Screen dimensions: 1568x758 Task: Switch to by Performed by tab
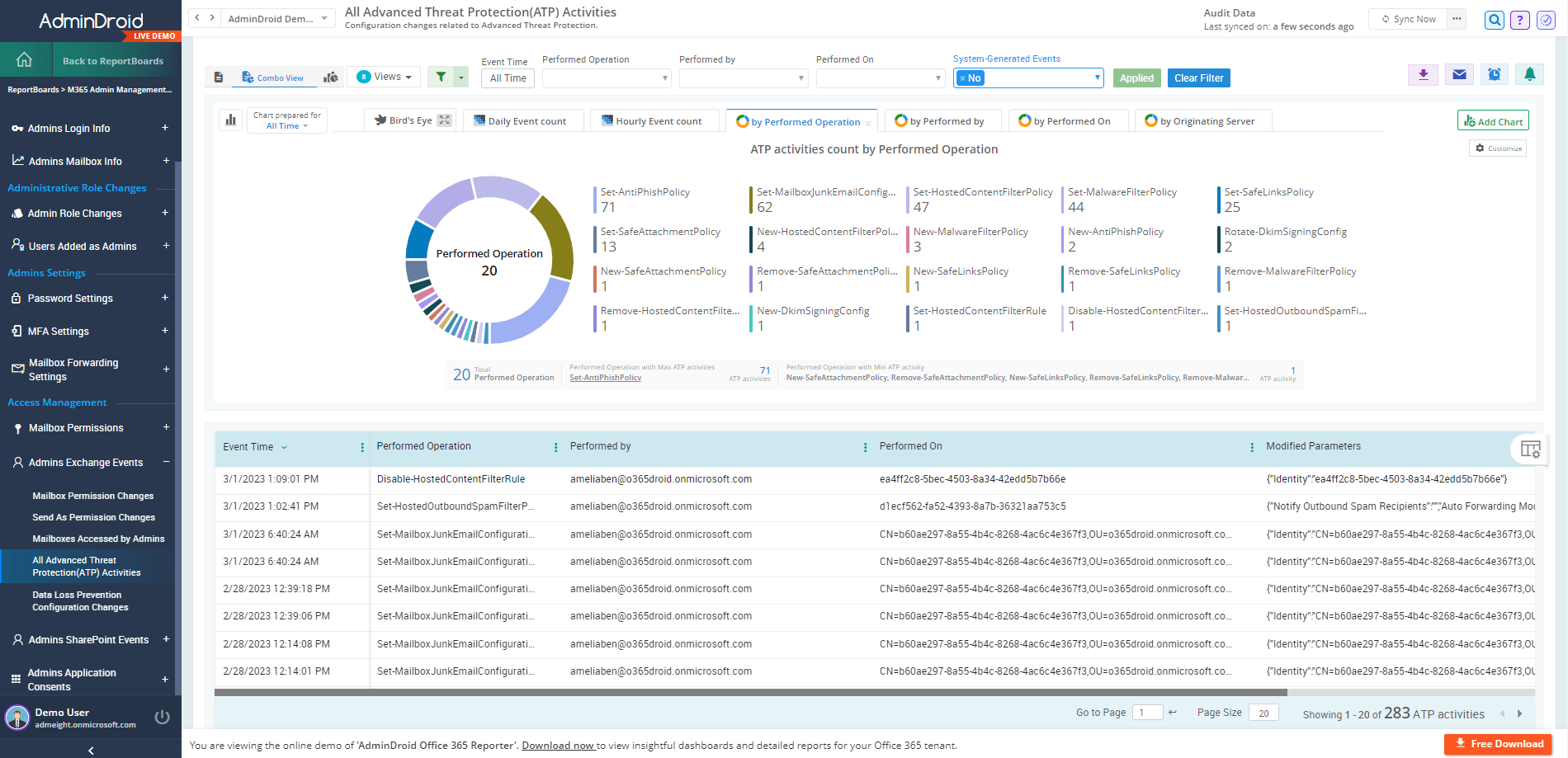[942, 120]
